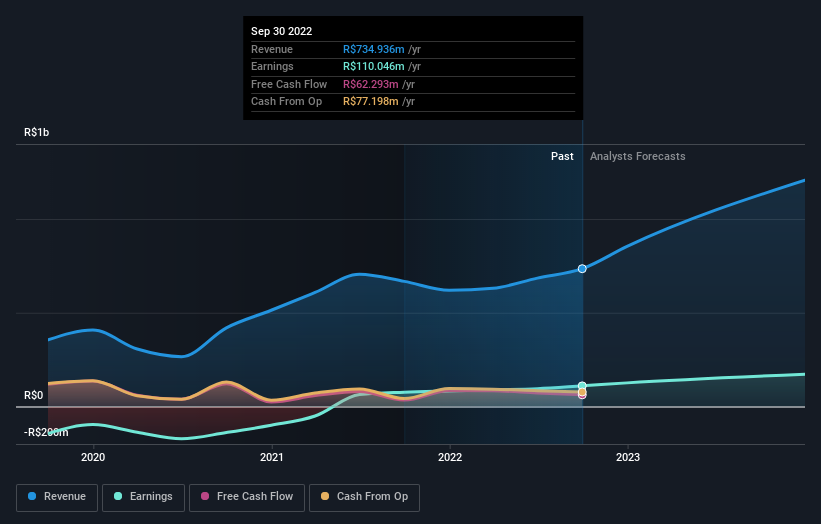Toggle the Cash From Op legend button
The width and height of the screenshot is (821, 524).
coord(364,497)
